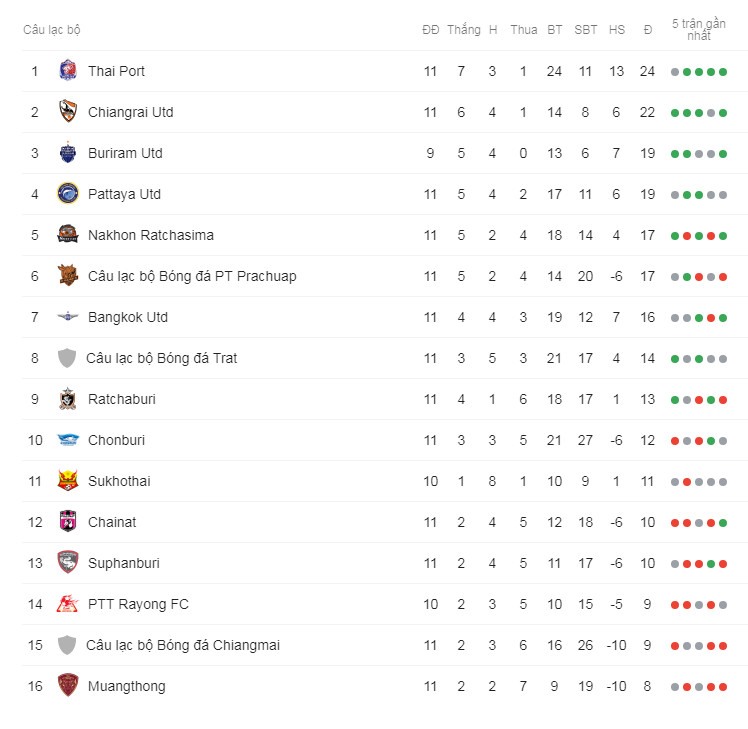Click the '5 trận gần nhất' header
The image size is (748, 729).
(699, 30)
